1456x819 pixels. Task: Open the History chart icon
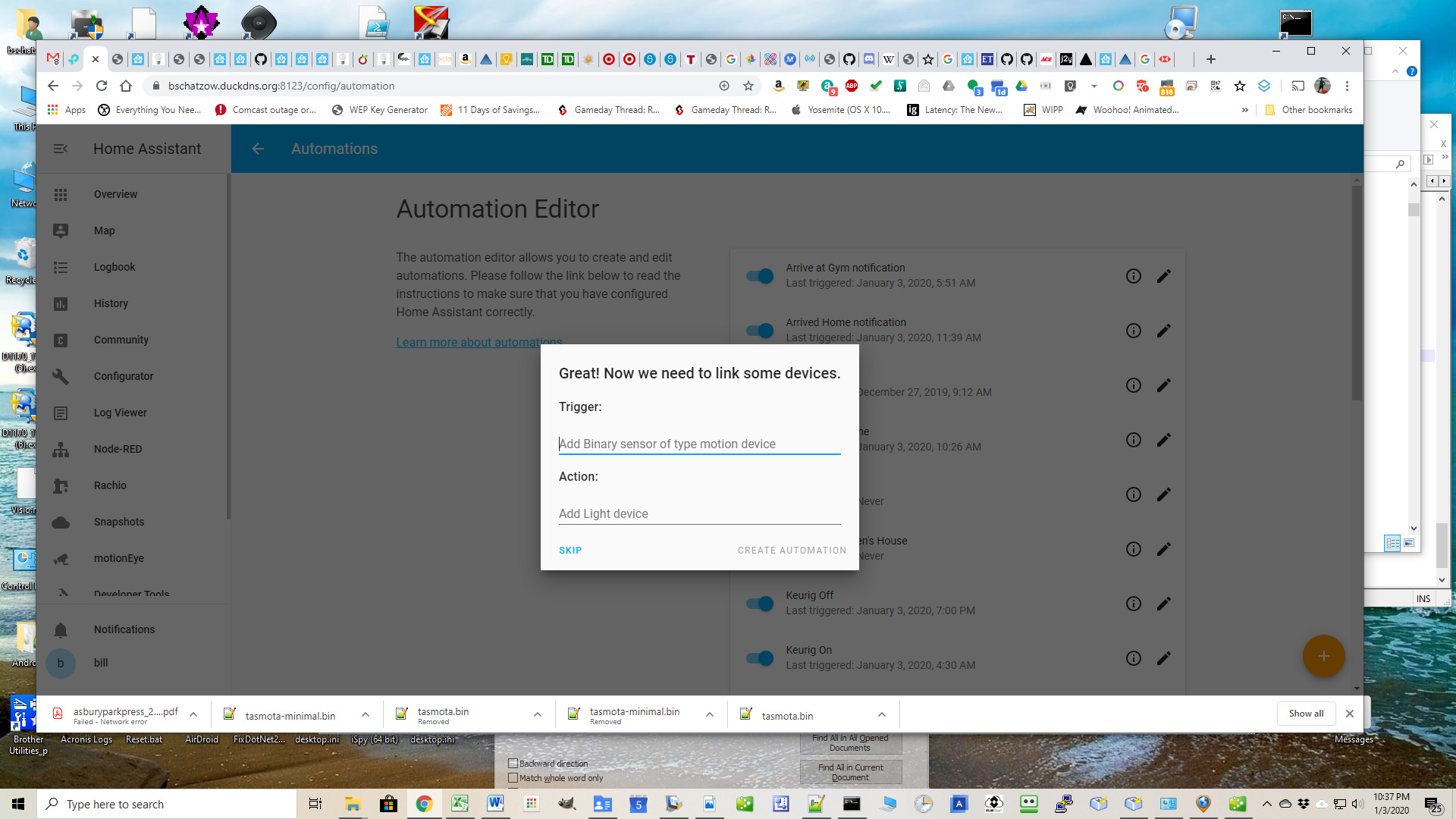click(61, 304)
